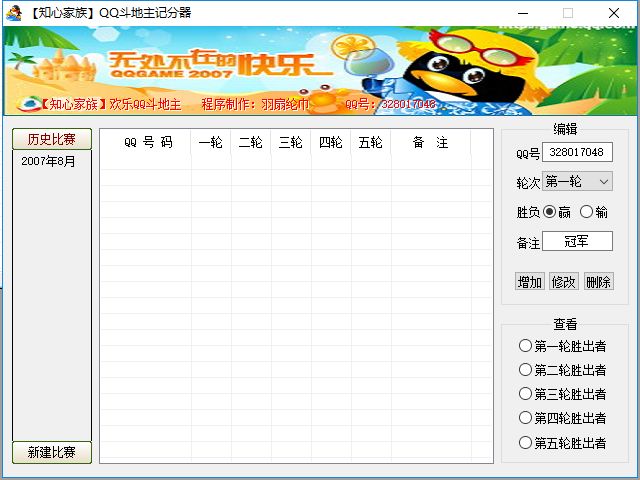
Task: Click the 一轮 column header
Action: pos(211,142)
